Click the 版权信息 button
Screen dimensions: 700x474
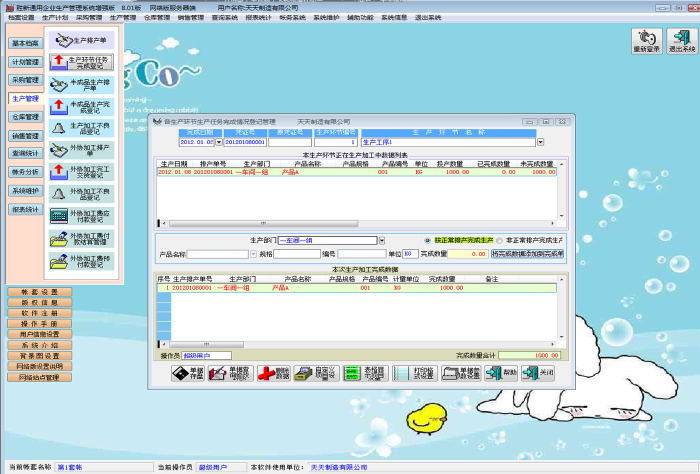pyautogui.click(x=40, y=303)
